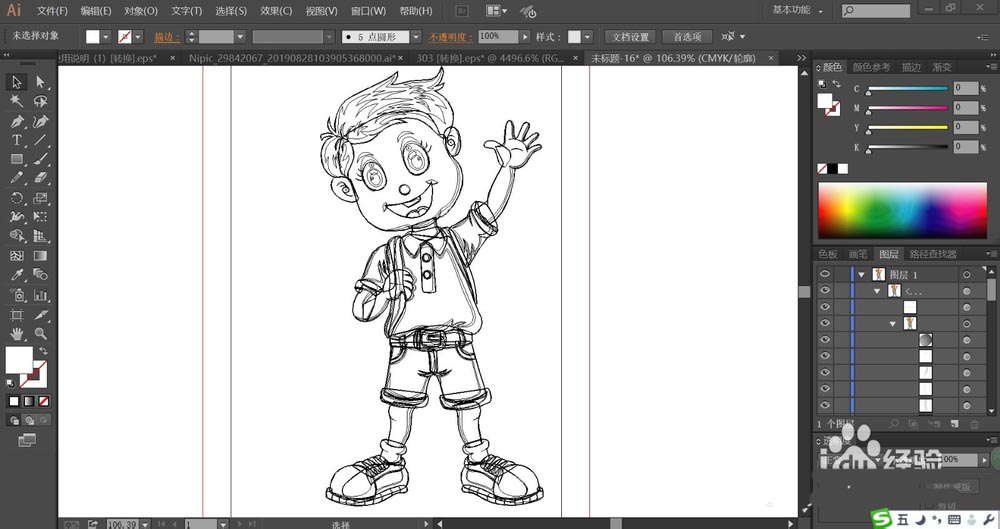Select the Lasso tool
Image resolution: width=1000 pixels, height=529 pixels.
tap(40, 101)
